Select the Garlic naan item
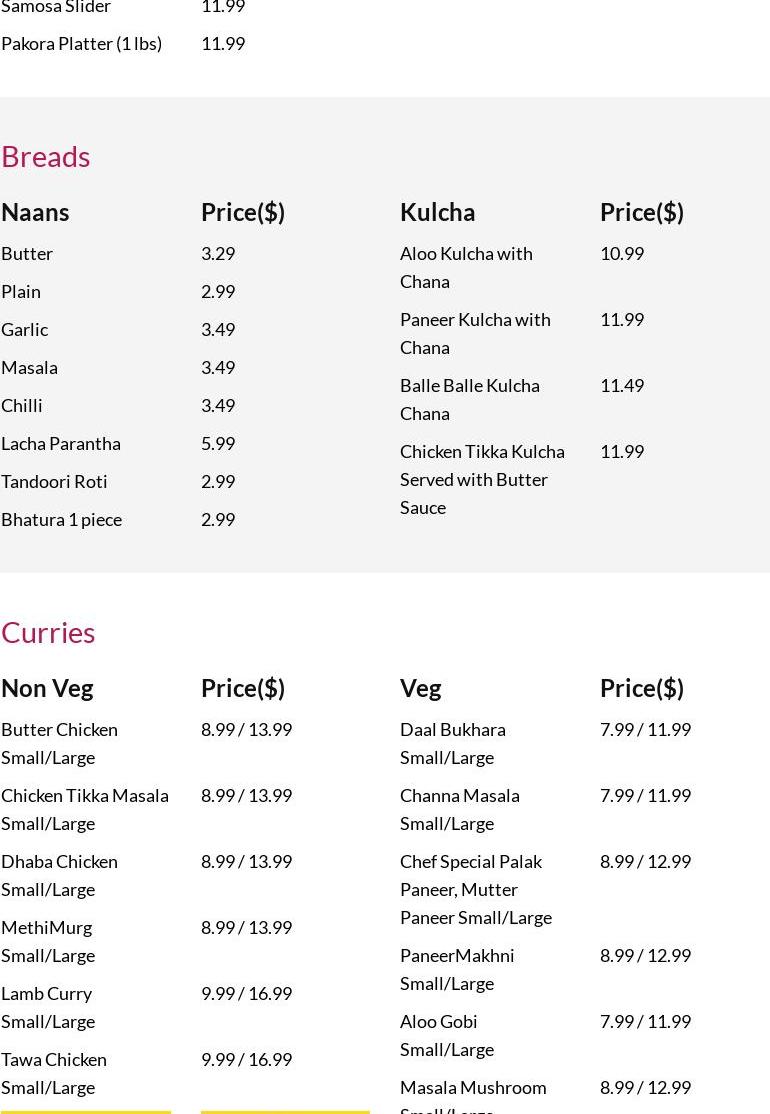This screenshot has width=770, height=1114. pyautogui.click(x=25, y=329)
